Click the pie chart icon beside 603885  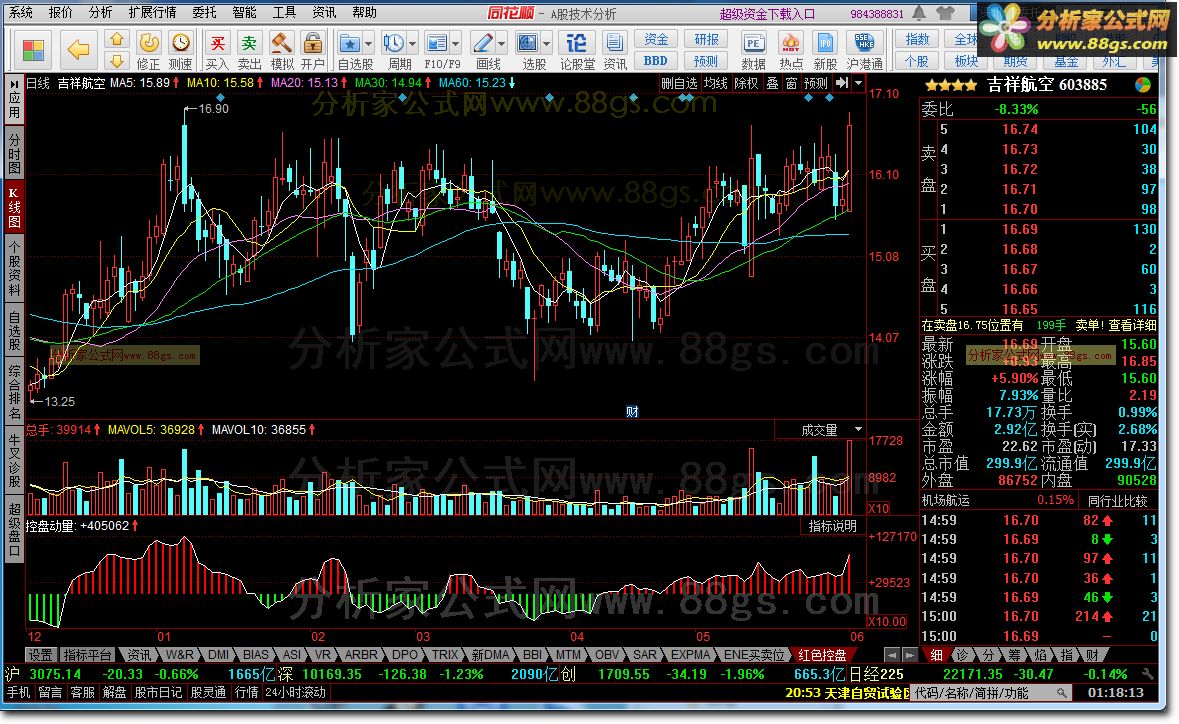click(x=1143, y=85)
